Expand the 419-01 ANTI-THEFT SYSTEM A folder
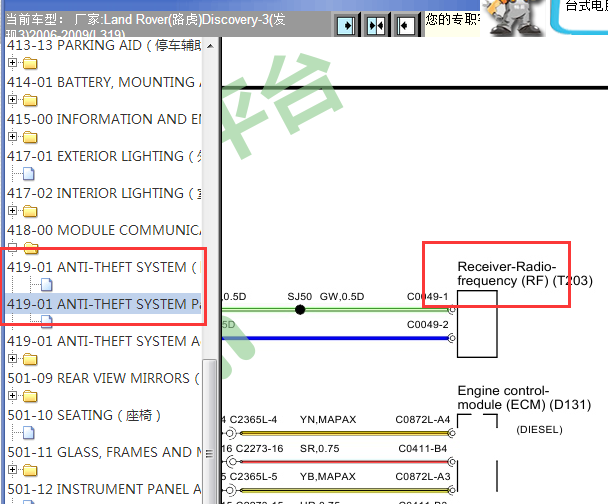The image size is (608, 504). pyautogui.click(x=12, y=359)
